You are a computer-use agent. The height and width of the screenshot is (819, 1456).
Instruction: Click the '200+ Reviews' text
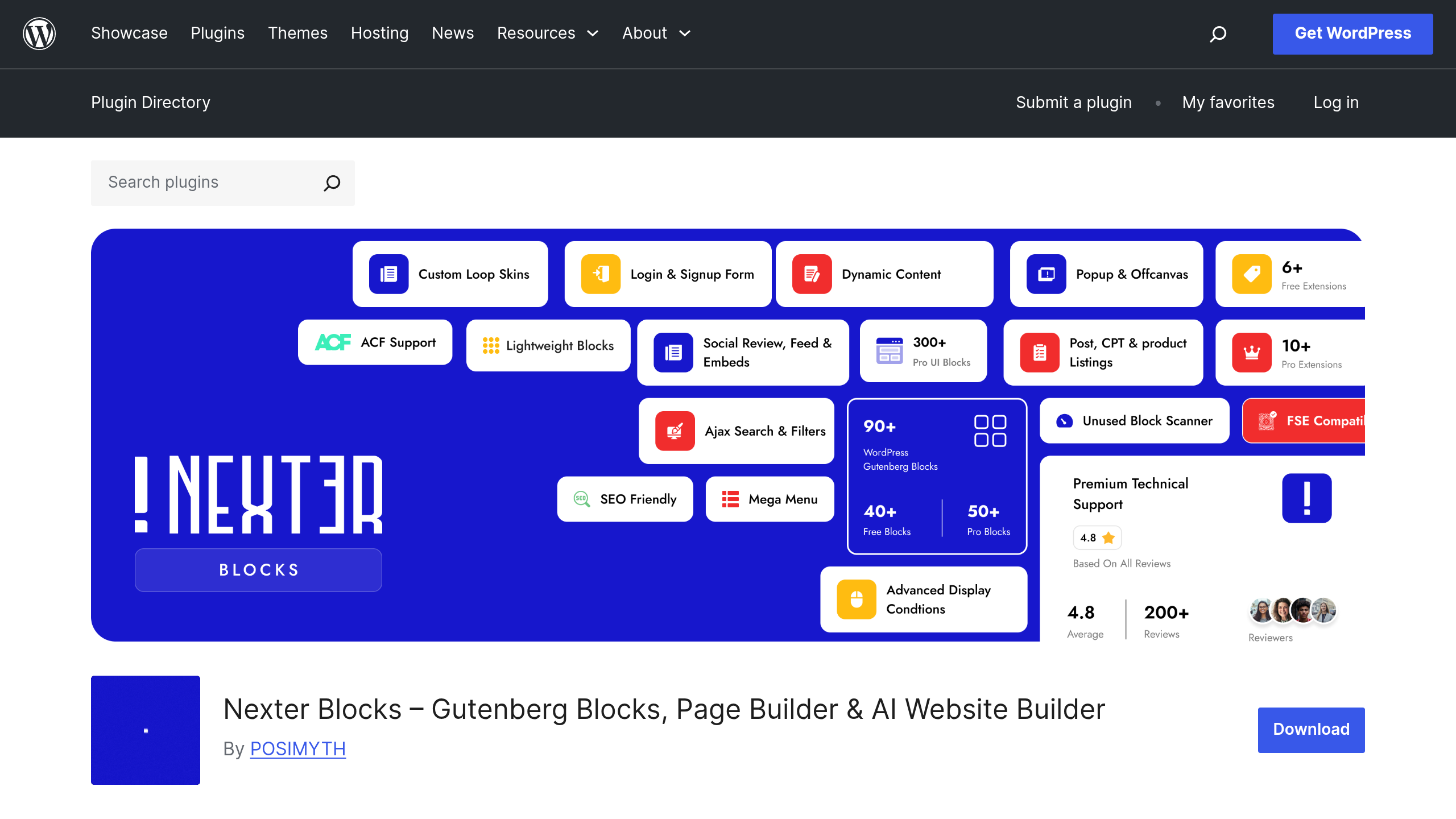tap(1167, 621)
